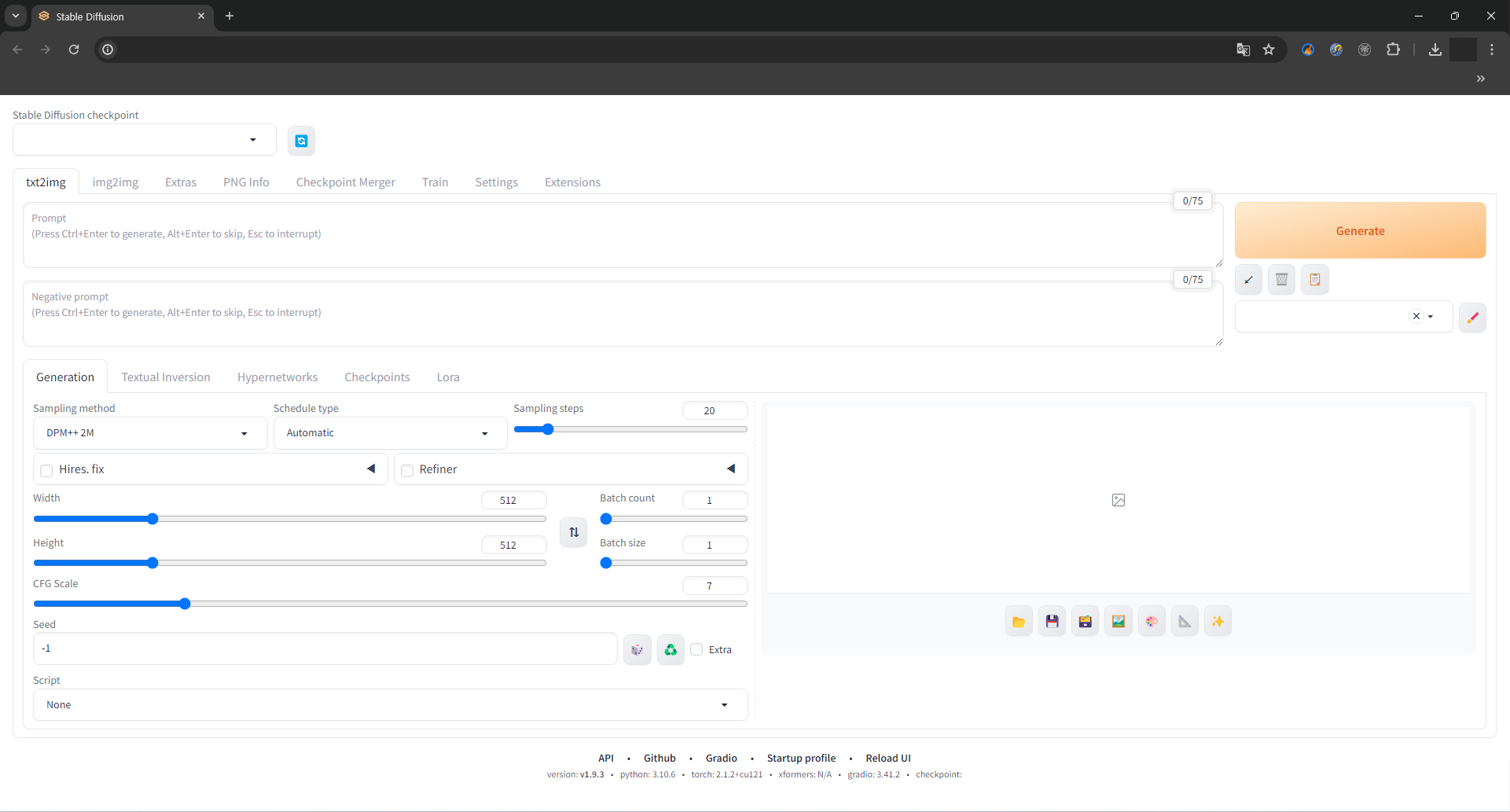Open Startup profile link
Screen dimensions: 1510x812
pyautogui.click(x=802, y=759)
